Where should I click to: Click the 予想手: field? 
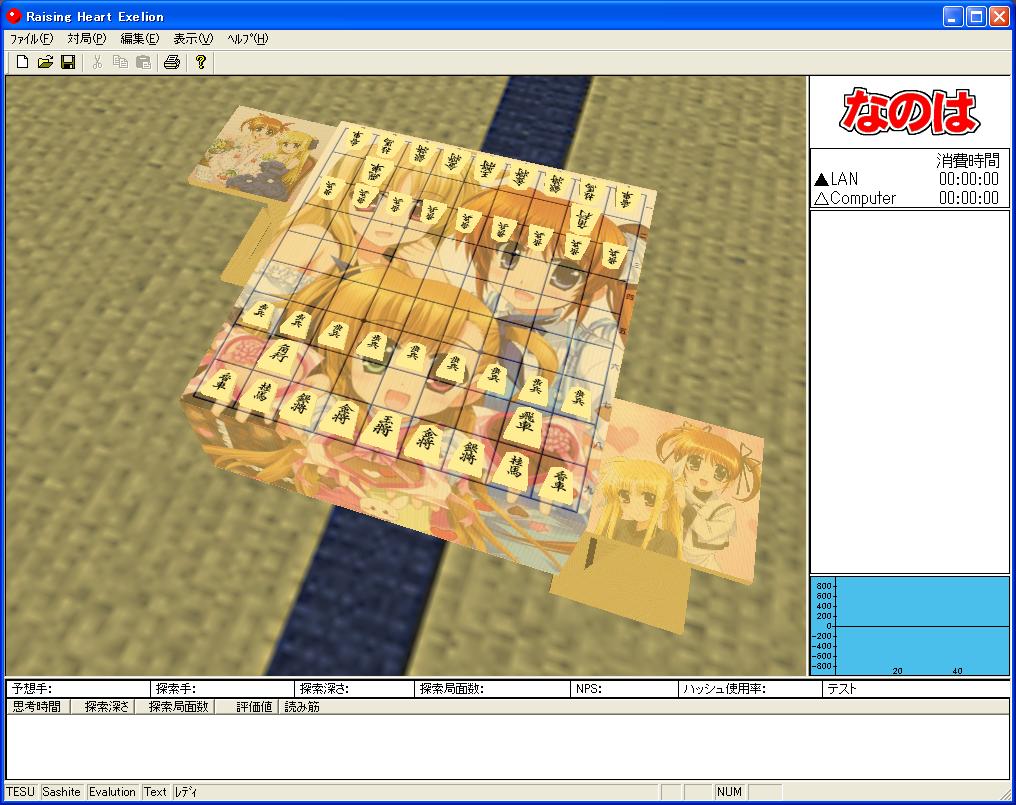click(x=78, y=689)
